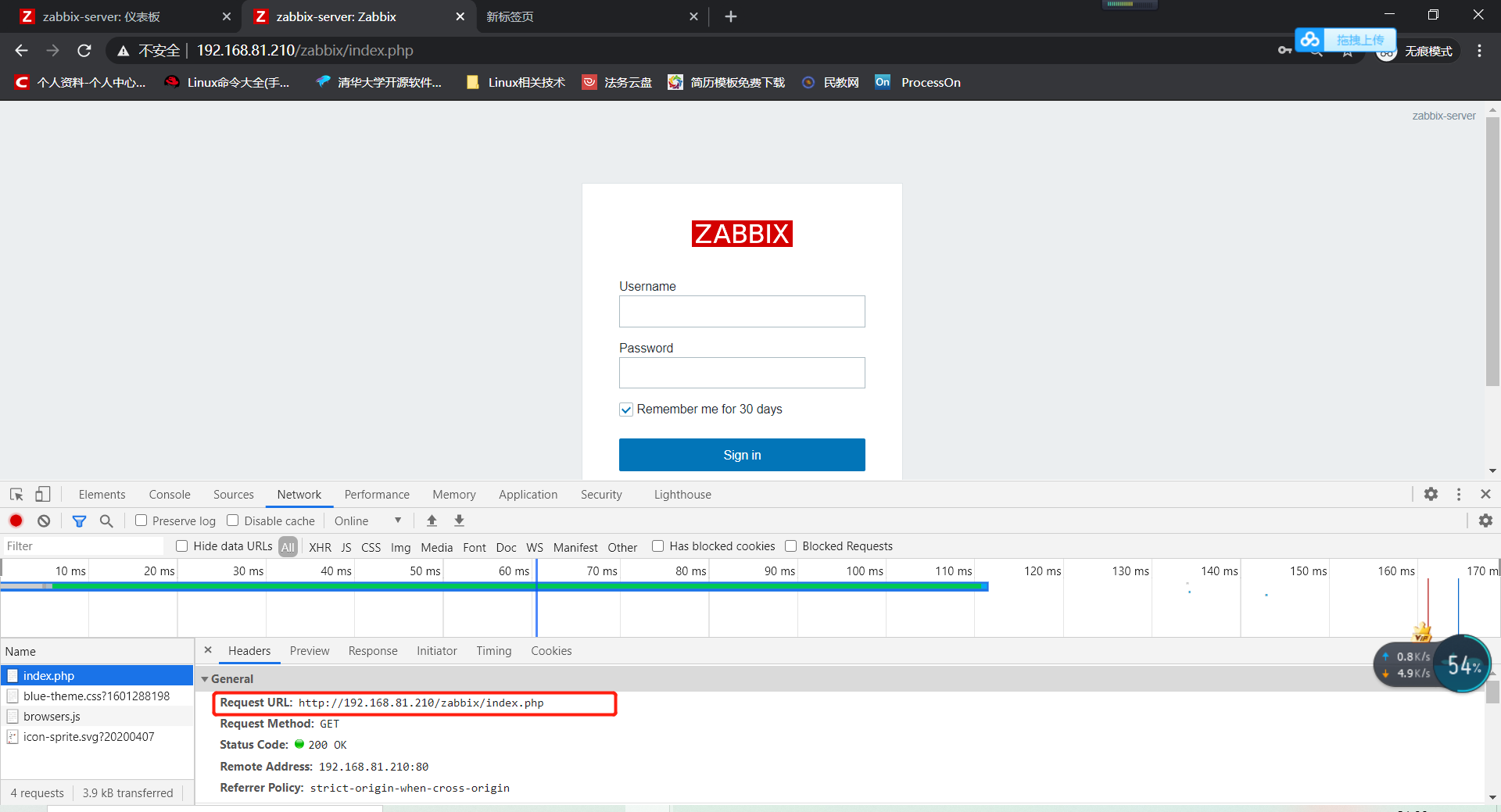
Task: Check Hide data URLs
Action: 182,546
